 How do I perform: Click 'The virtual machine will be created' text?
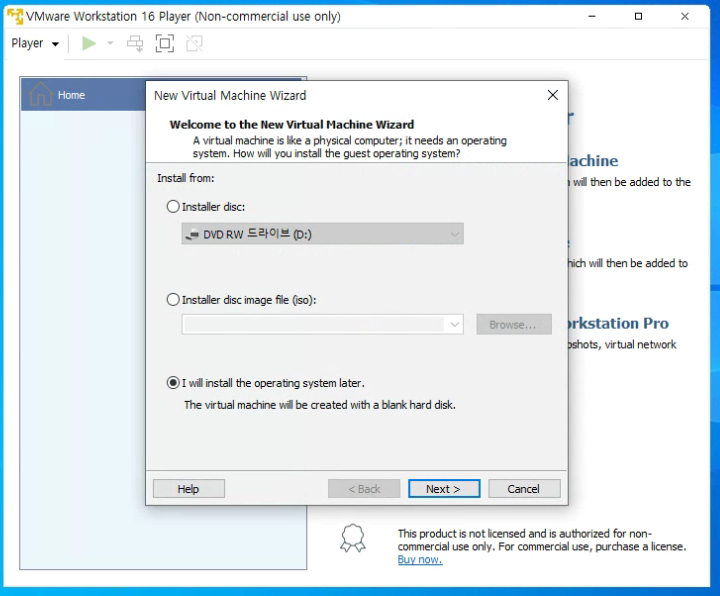pyautogui.click(x=320, y=405)
